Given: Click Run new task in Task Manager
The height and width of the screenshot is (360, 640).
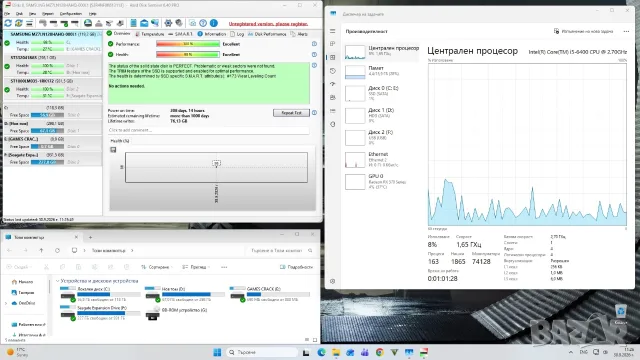Looking at the screenshot, I should (583, 31).
